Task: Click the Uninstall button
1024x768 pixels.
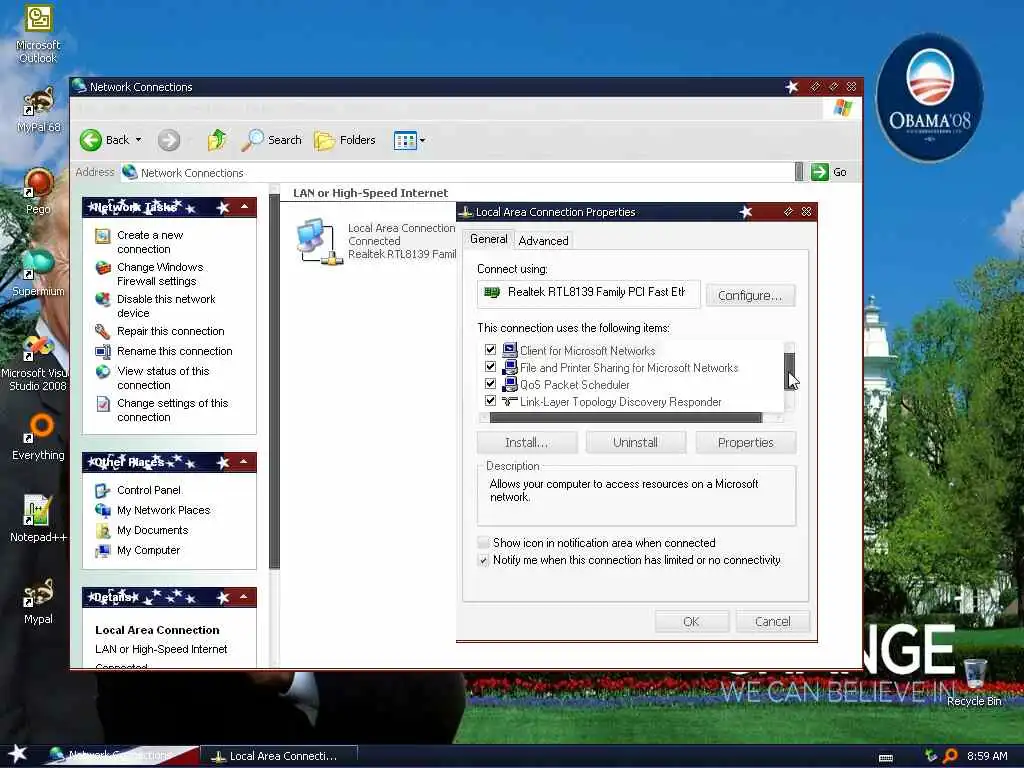Action: click(x=635, y=442)
